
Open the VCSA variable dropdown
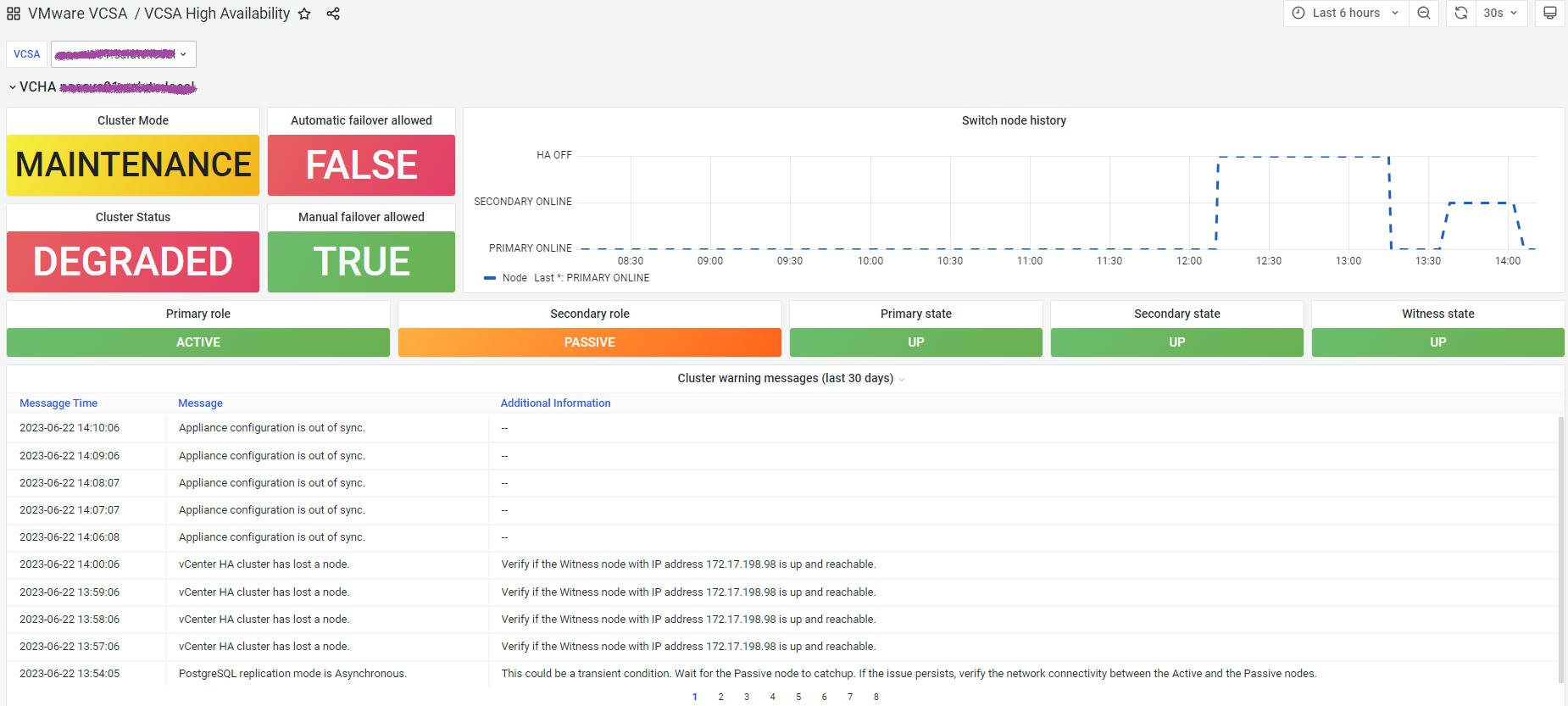point(124,54)
